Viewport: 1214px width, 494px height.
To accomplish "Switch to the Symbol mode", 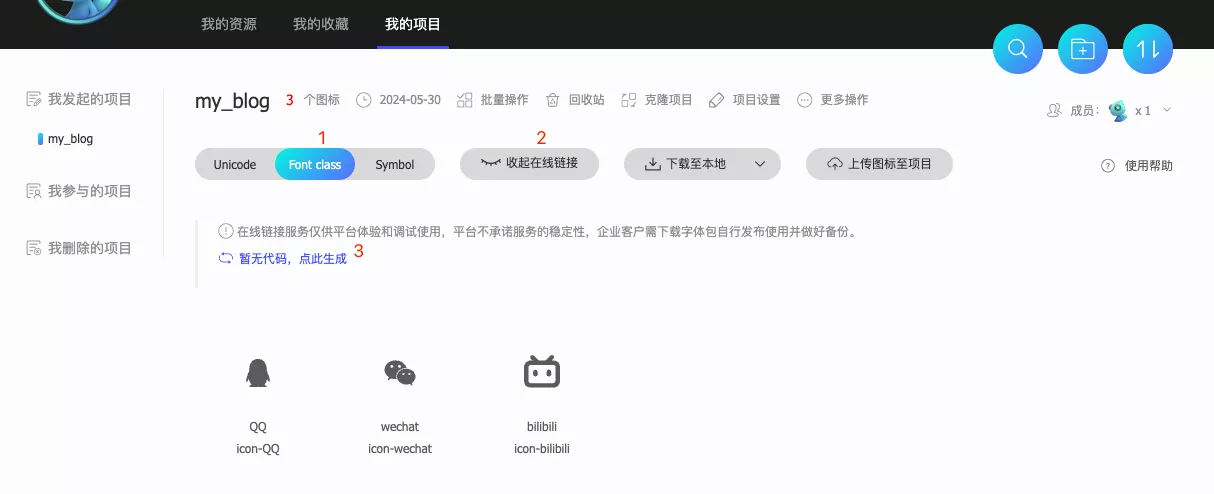I will tap(395, 164).
